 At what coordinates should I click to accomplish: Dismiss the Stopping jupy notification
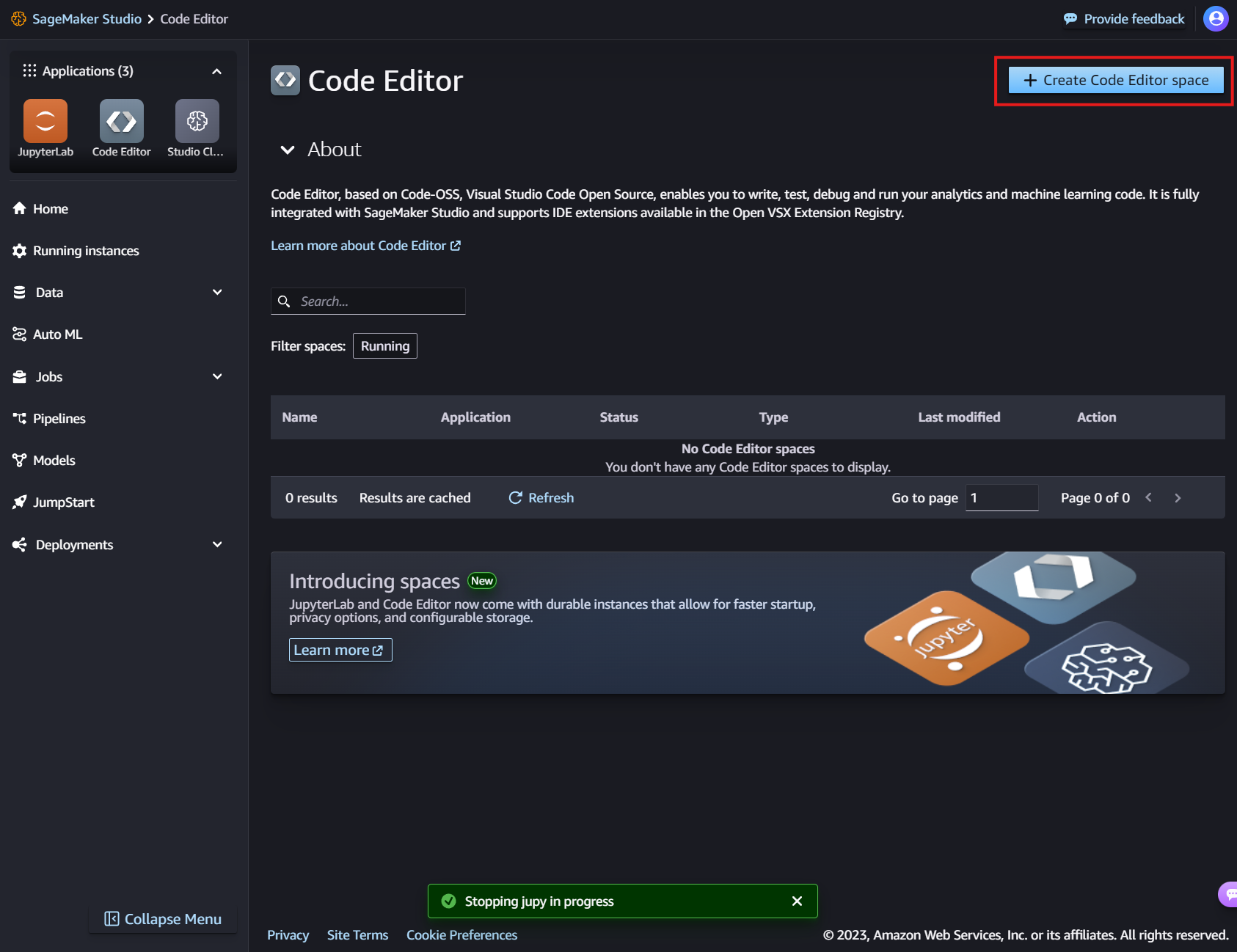(797, 901)
